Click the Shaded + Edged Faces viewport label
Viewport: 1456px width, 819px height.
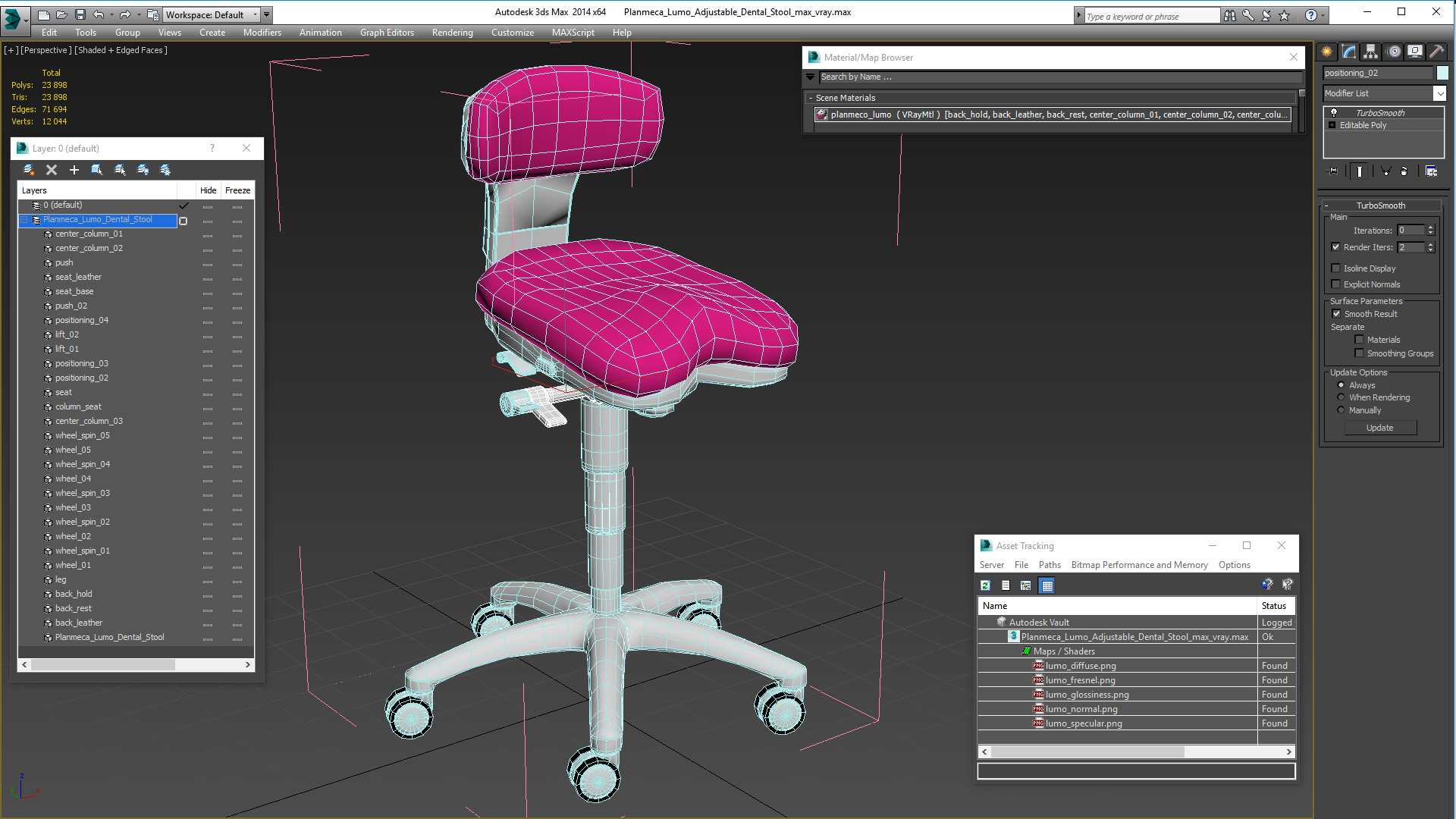click(121, 50)
